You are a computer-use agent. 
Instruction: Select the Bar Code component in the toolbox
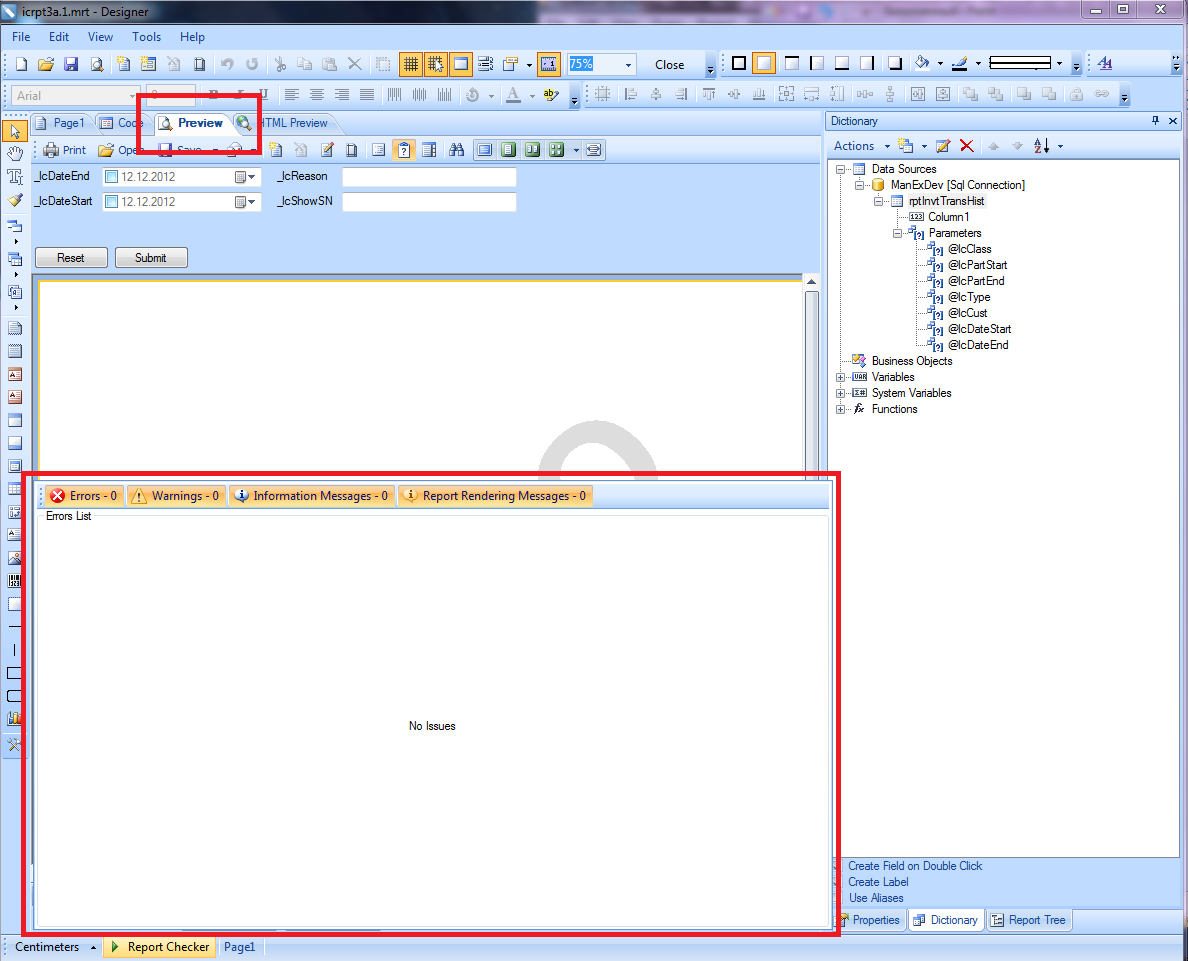14,581
